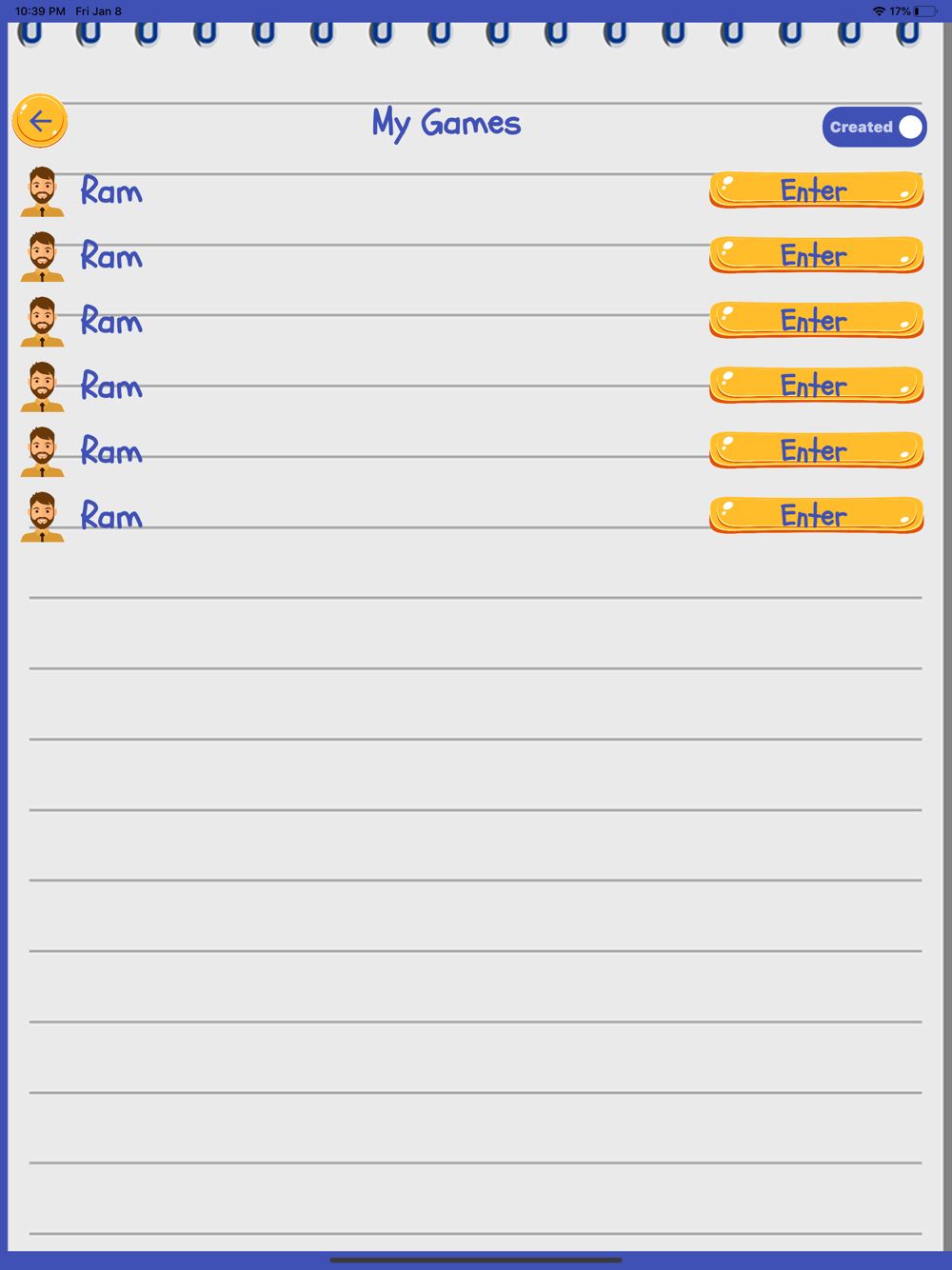Image resolution: width=952 pixels, height=1270 pixels.
Task: Tap the yellow back arrow coin button
Action: coord(40,121)
